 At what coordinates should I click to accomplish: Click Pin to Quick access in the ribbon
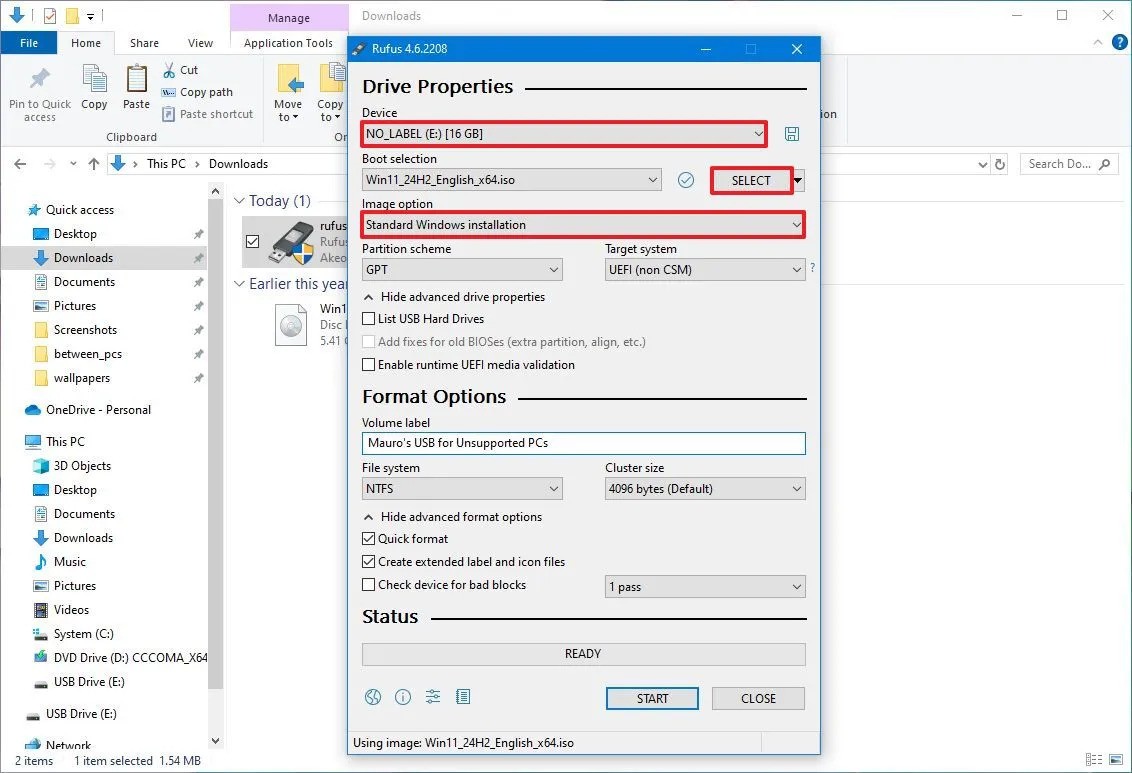coord(39,94)
